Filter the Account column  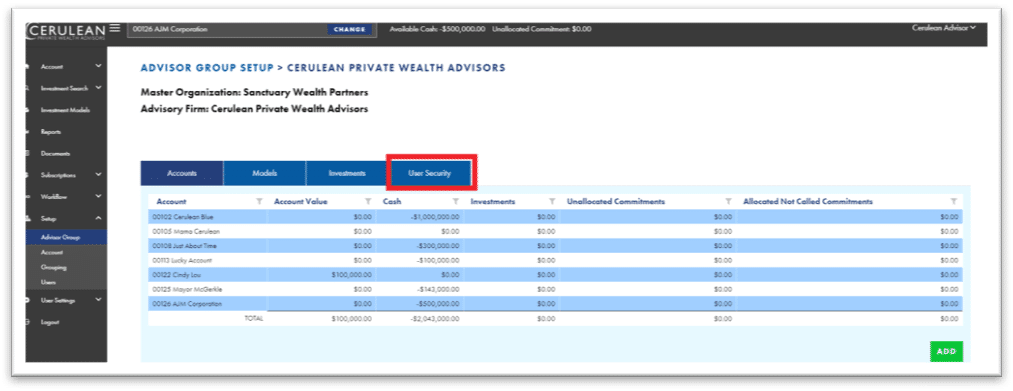click(x=259, y=202)
